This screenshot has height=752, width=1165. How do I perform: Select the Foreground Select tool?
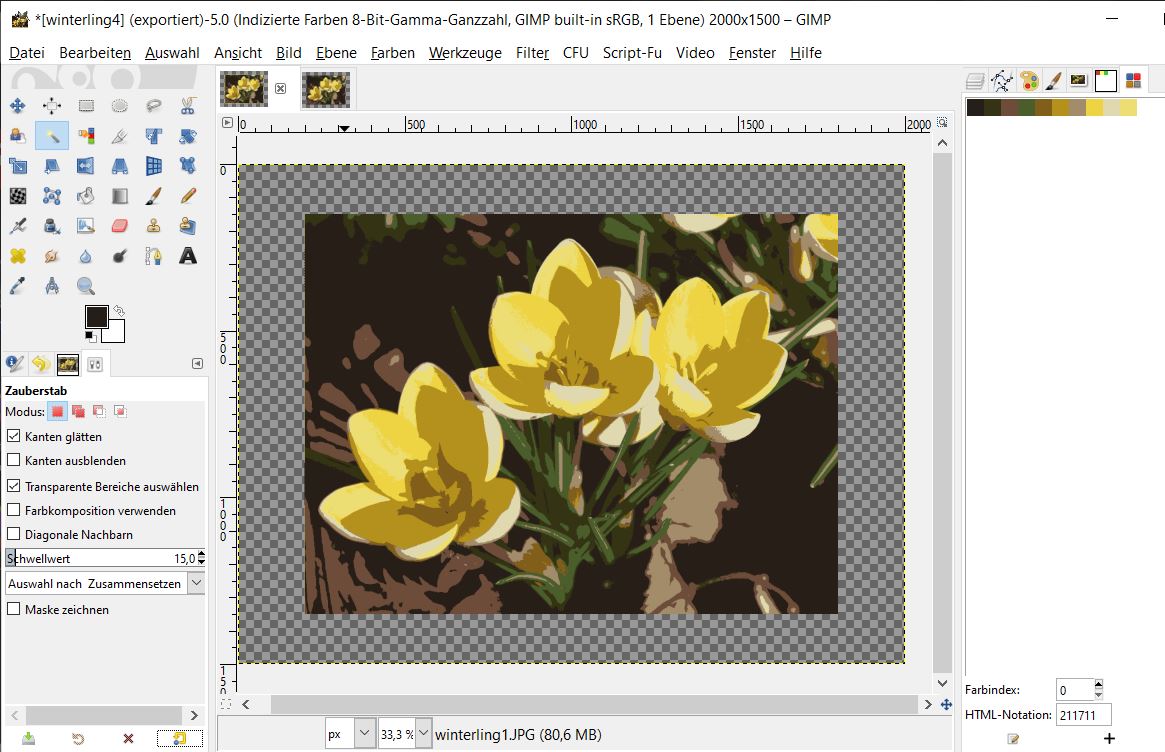pyautogui.click(x=17, y=135)
